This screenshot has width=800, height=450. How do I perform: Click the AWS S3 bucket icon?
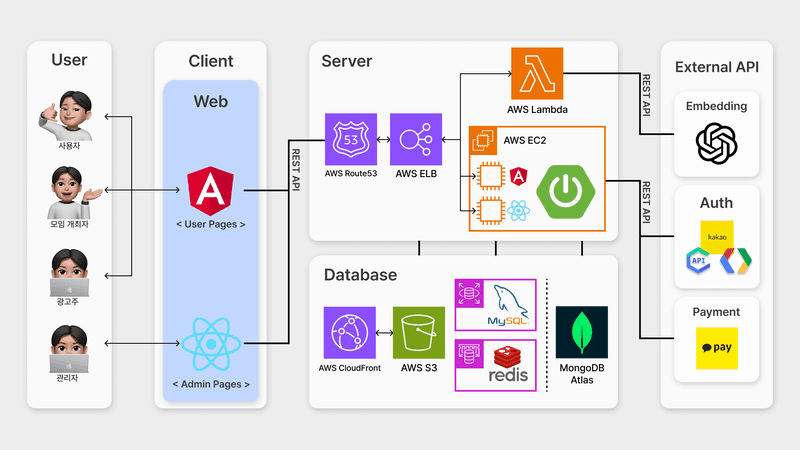[x=418, y=333]
